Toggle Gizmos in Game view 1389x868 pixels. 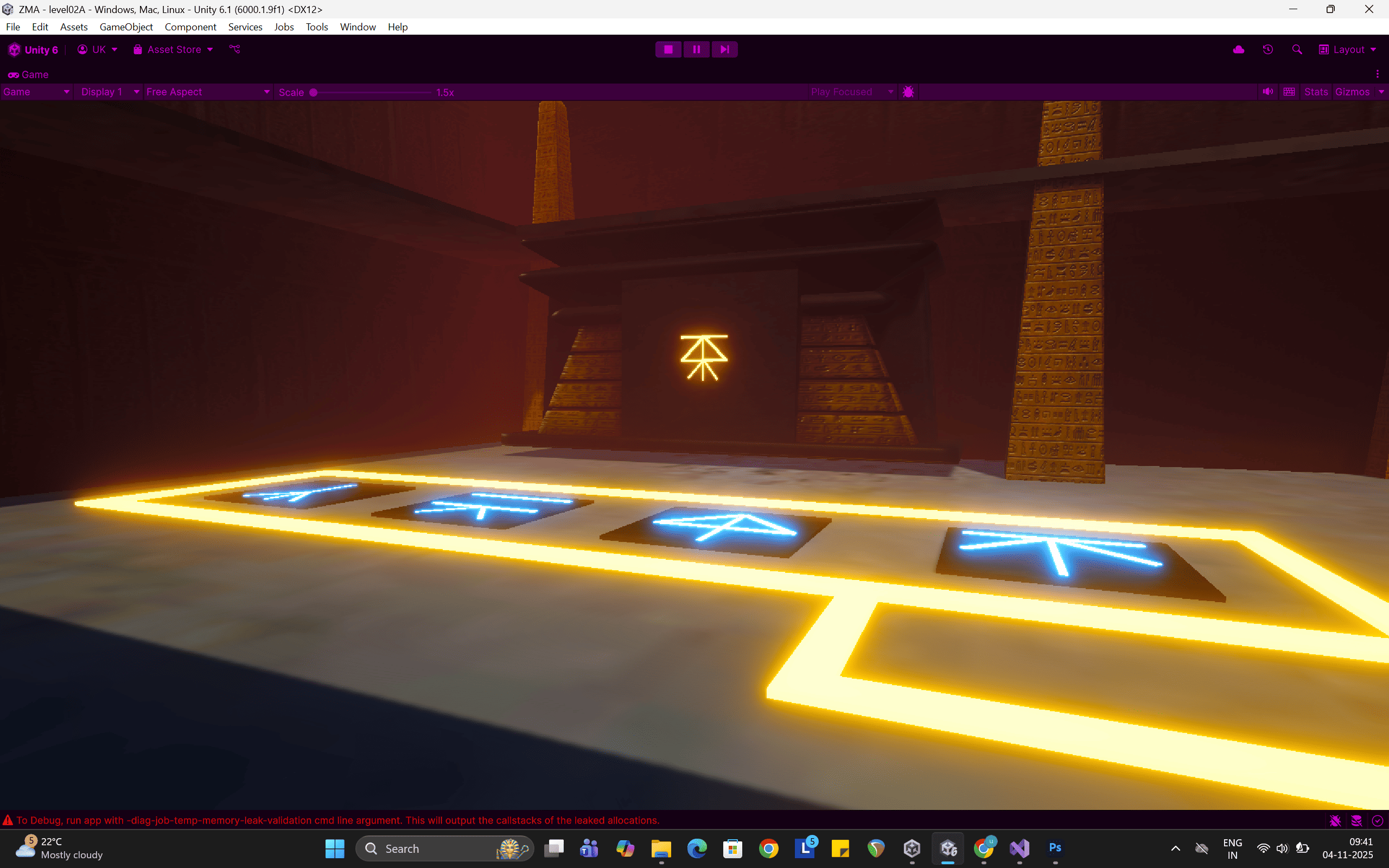pyautogui.click(x=1352, y=92)
